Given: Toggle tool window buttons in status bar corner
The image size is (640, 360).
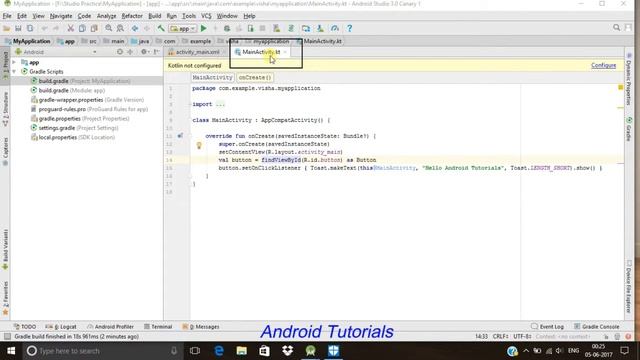Looking at the screenshot, I should point(7,336).
